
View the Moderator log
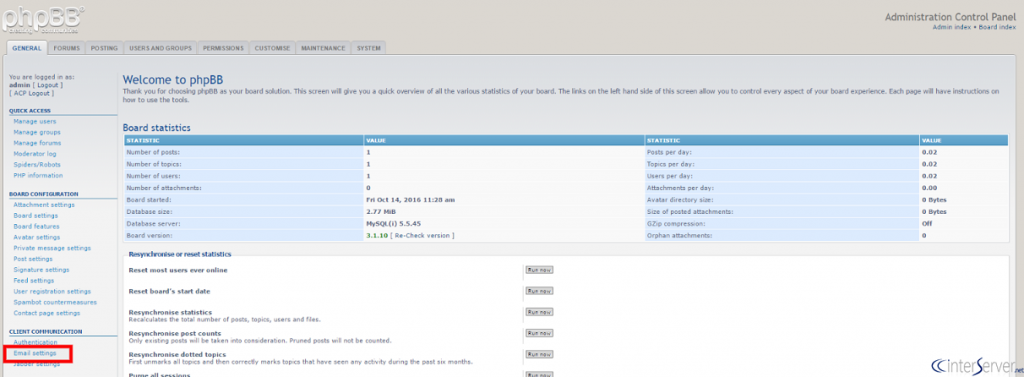point(35,154)
